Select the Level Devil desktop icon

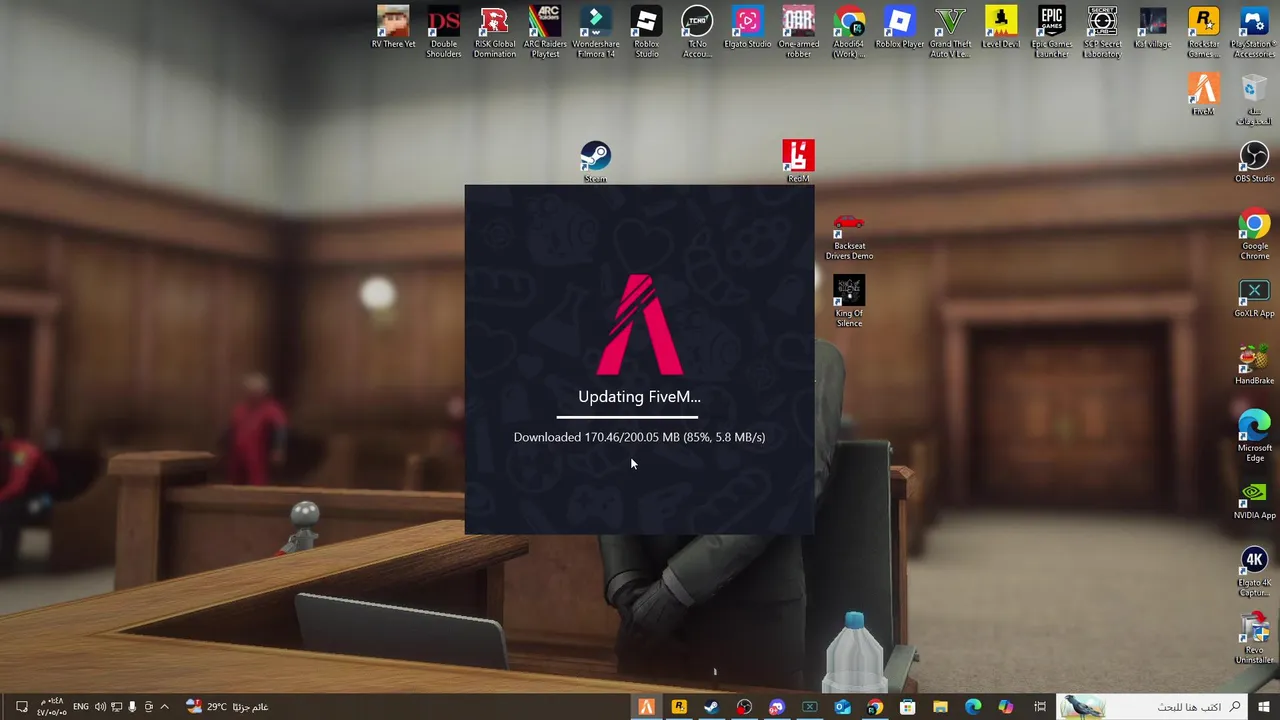pyautogui.click(x=1001, y=28)
